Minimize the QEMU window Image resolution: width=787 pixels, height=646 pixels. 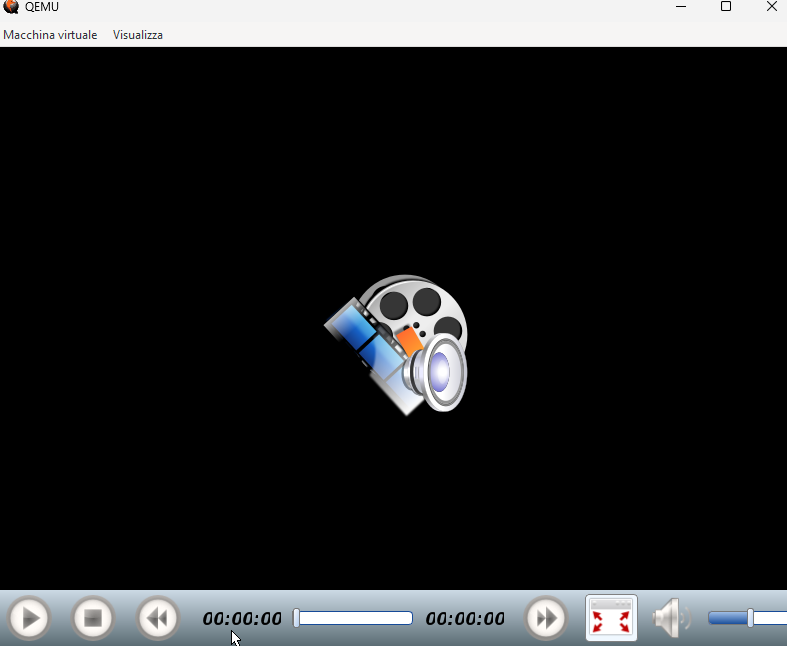click(681, 7)
